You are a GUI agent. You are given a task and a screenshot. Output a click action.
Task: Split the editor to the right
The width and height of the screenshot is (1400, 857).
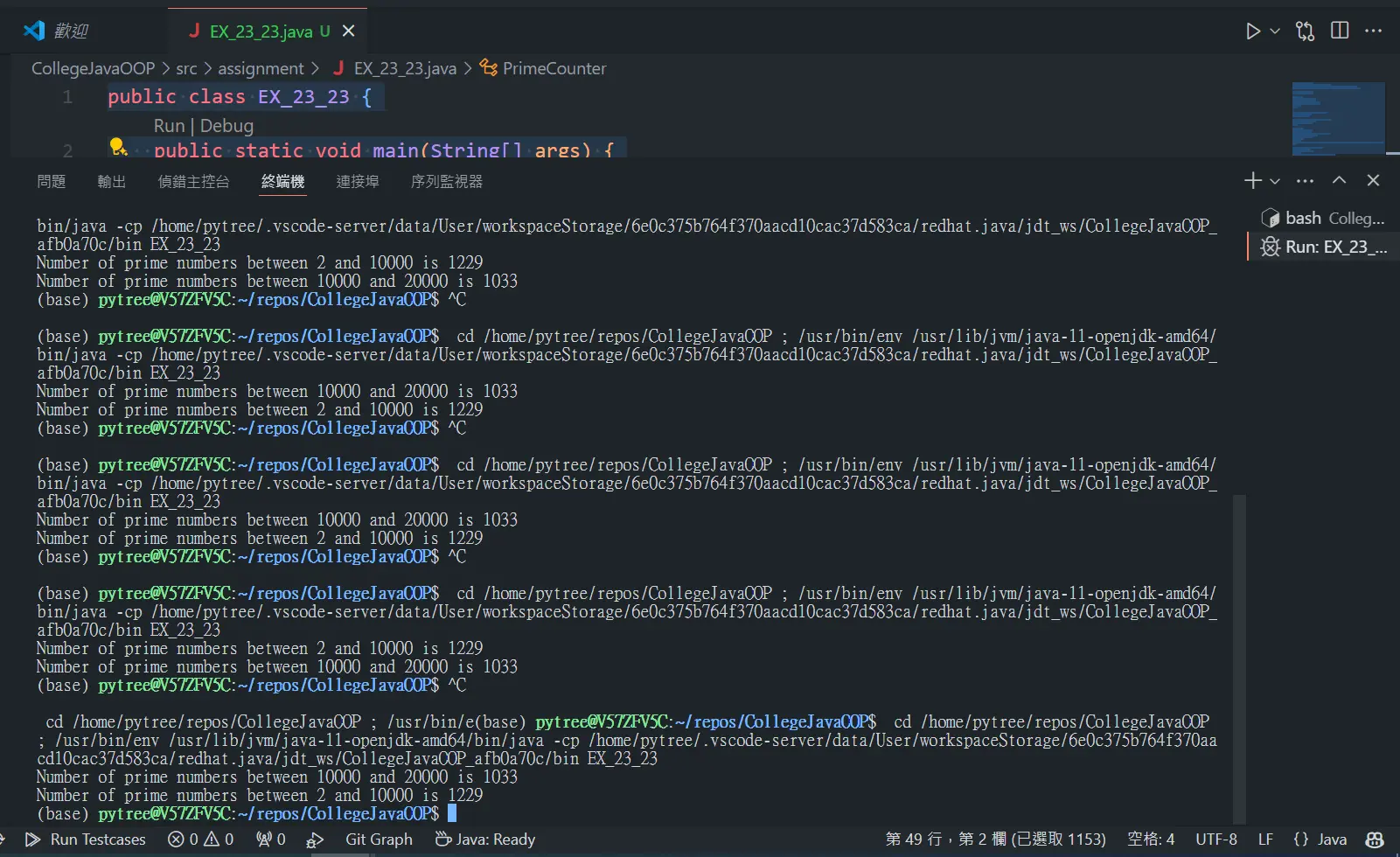point(1339,31)
